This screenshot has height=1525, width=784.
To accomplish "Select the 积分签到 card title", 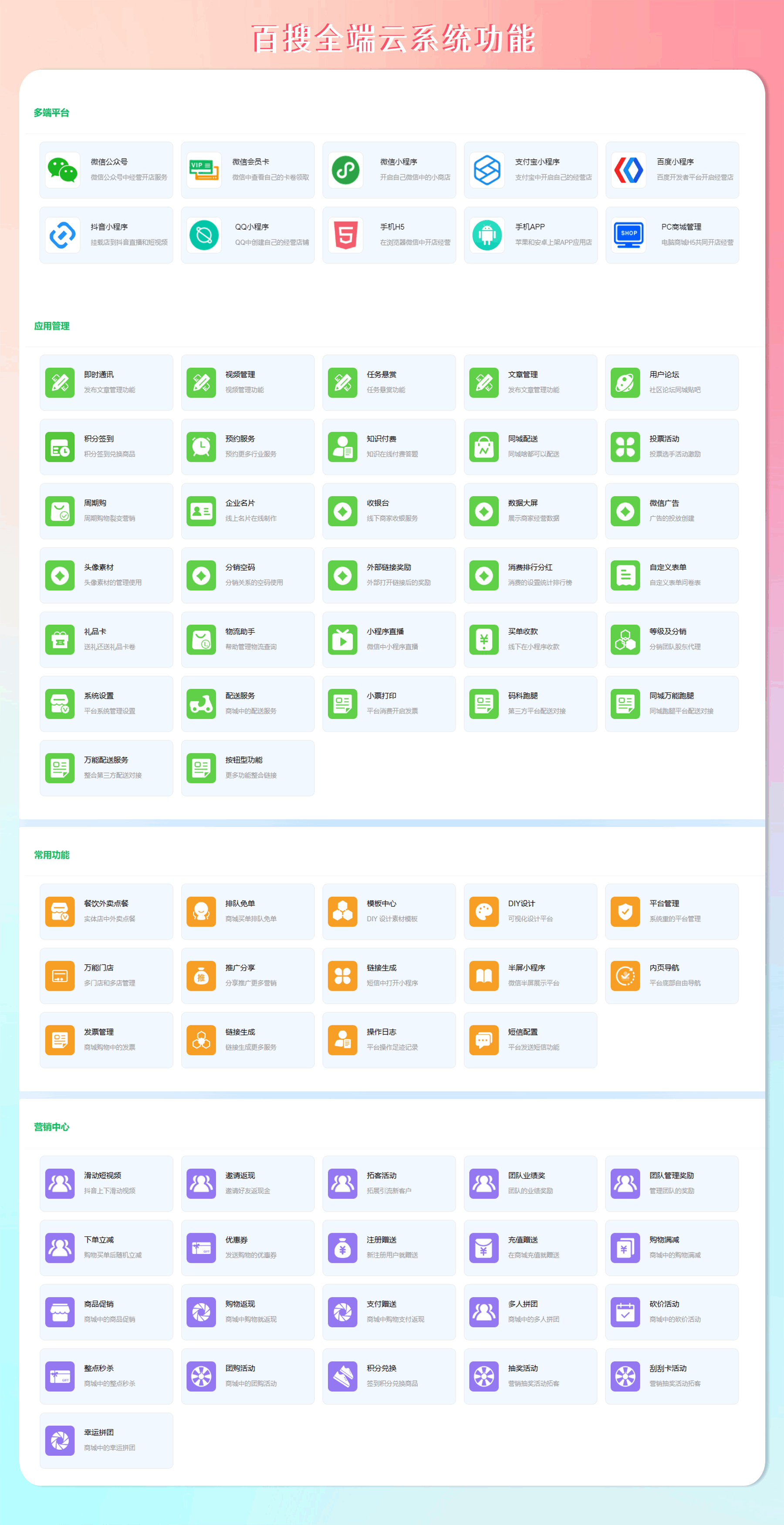I will click(x=99, y=439).
